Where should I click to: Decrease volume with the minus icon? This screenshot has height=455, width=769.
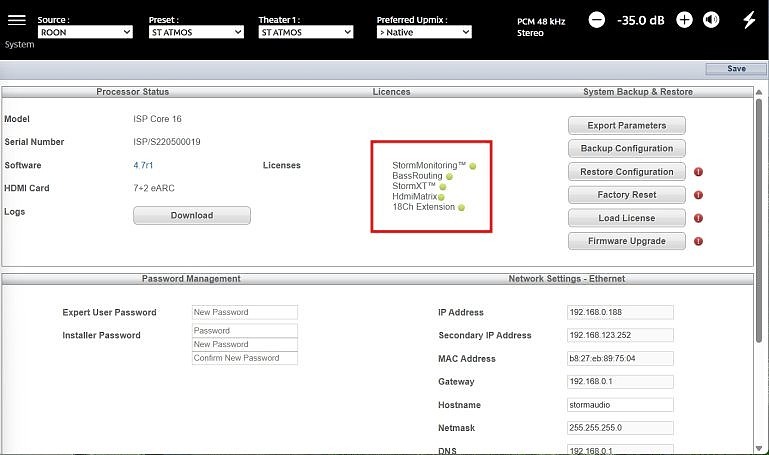coord(596,20)
